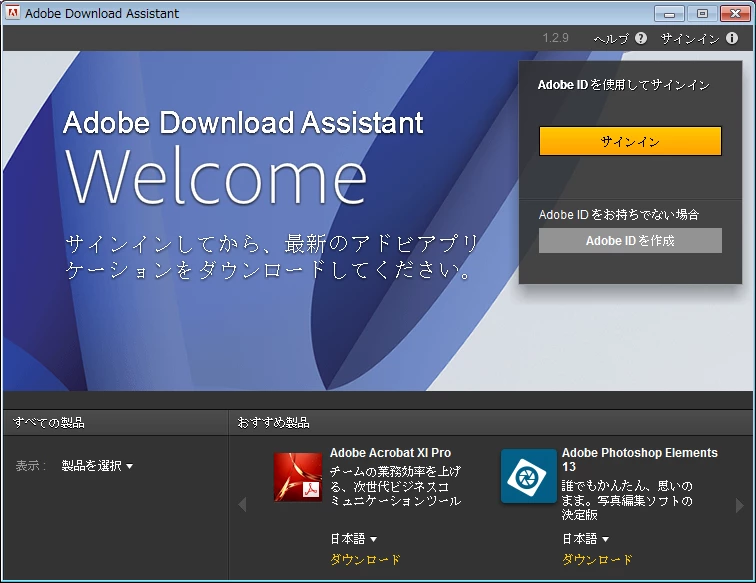Click the 表示： label
The height and width of the screenshot is (583, 756).
pyautogui.click(x=31, y=466)
